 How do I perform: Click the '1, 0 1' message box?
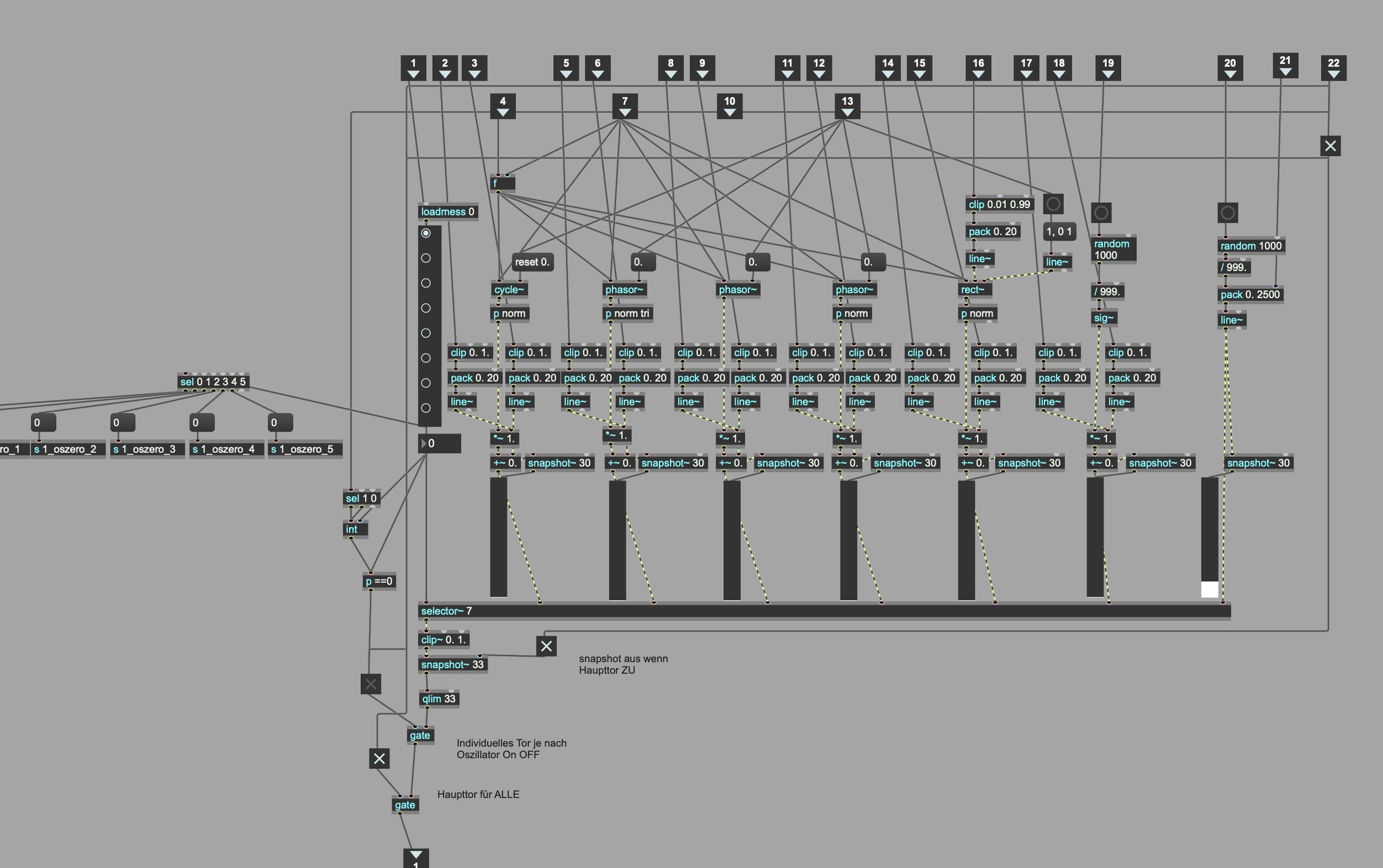(1059, 231)
